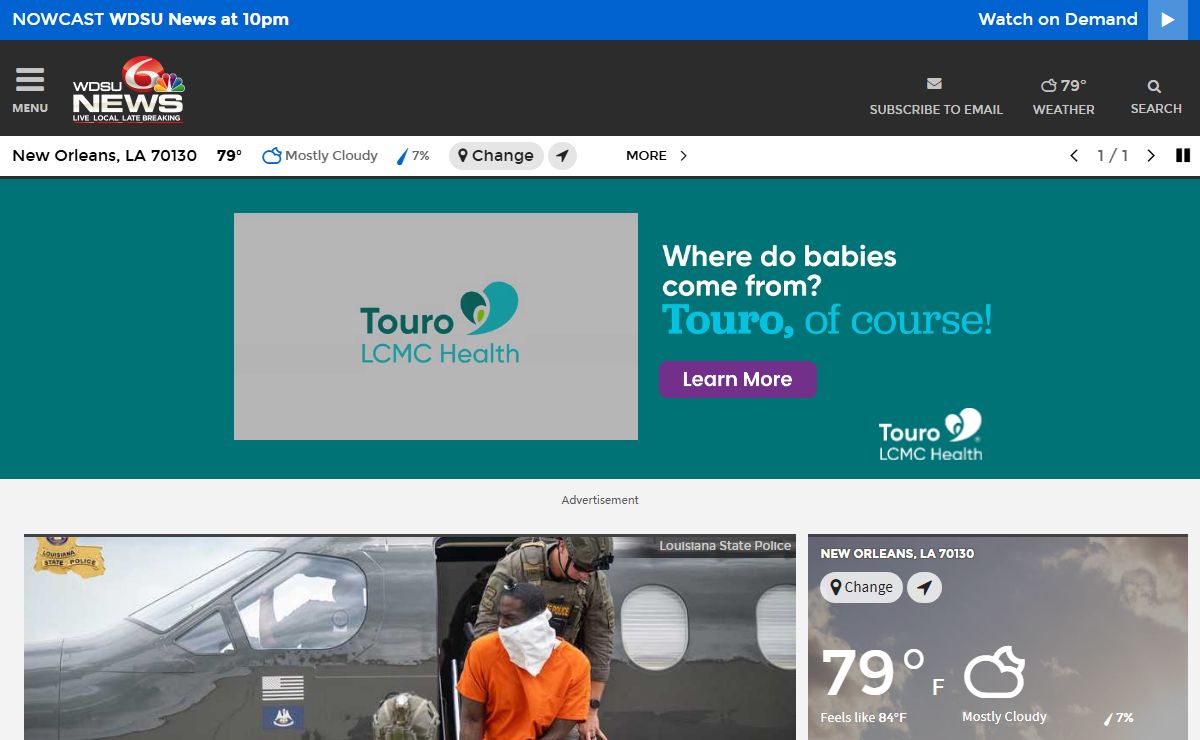Click the Touro LCMC Health logo in ad corner
The width and height of the screenshot is (1200, 740).
(x=931, y=435)
